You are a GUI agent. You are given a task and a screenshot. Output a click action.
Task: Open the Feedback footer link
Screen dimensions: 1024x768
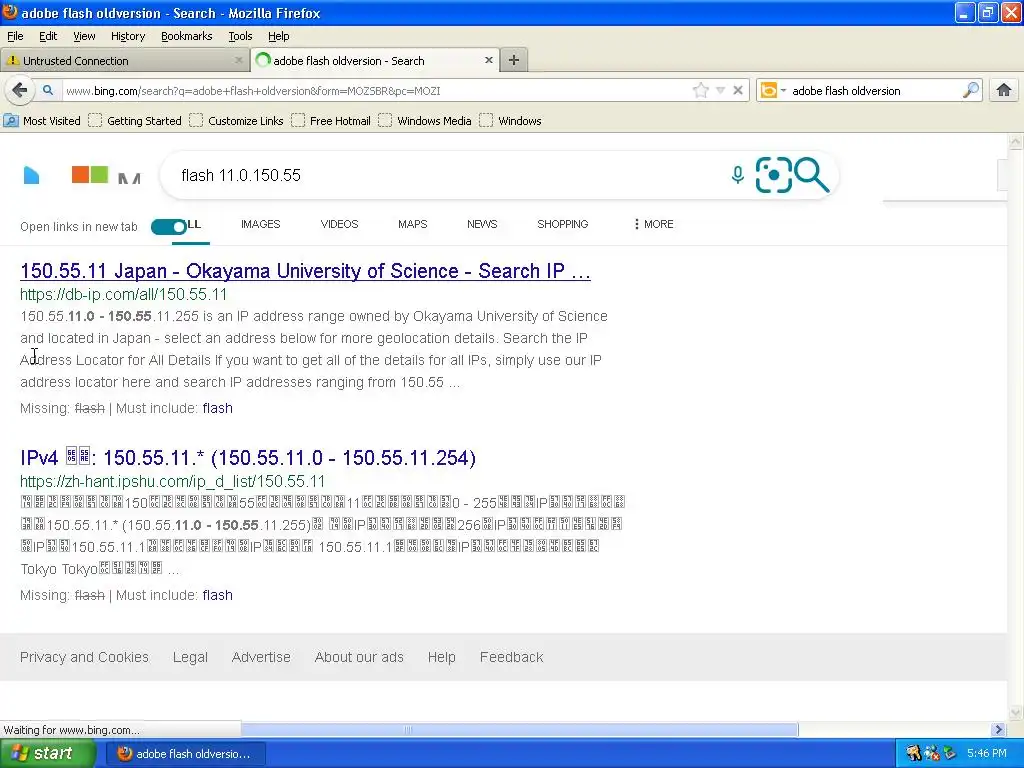coord(511,657)
